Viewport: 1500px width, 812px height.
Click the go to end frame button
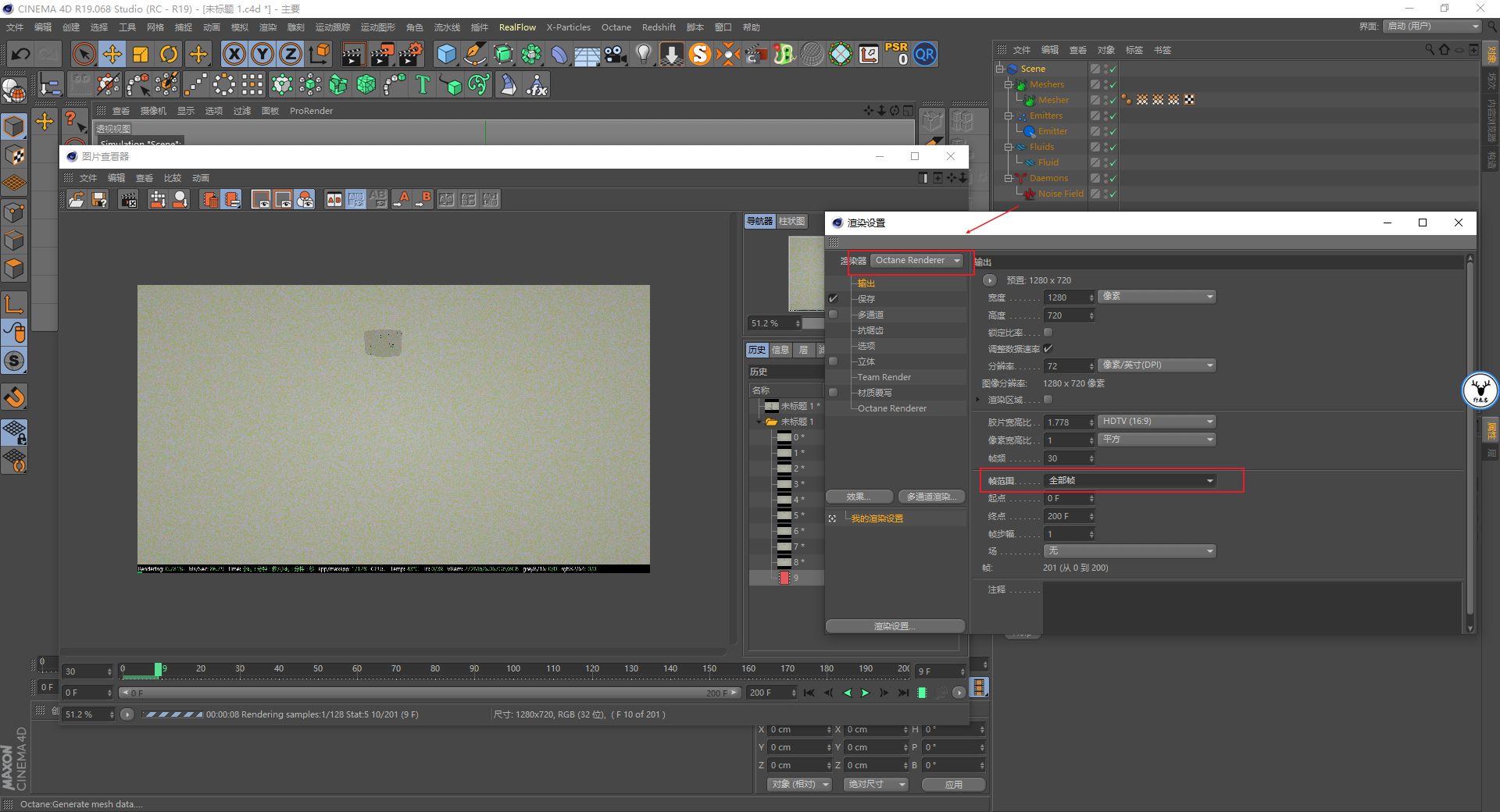pos(904,693)
